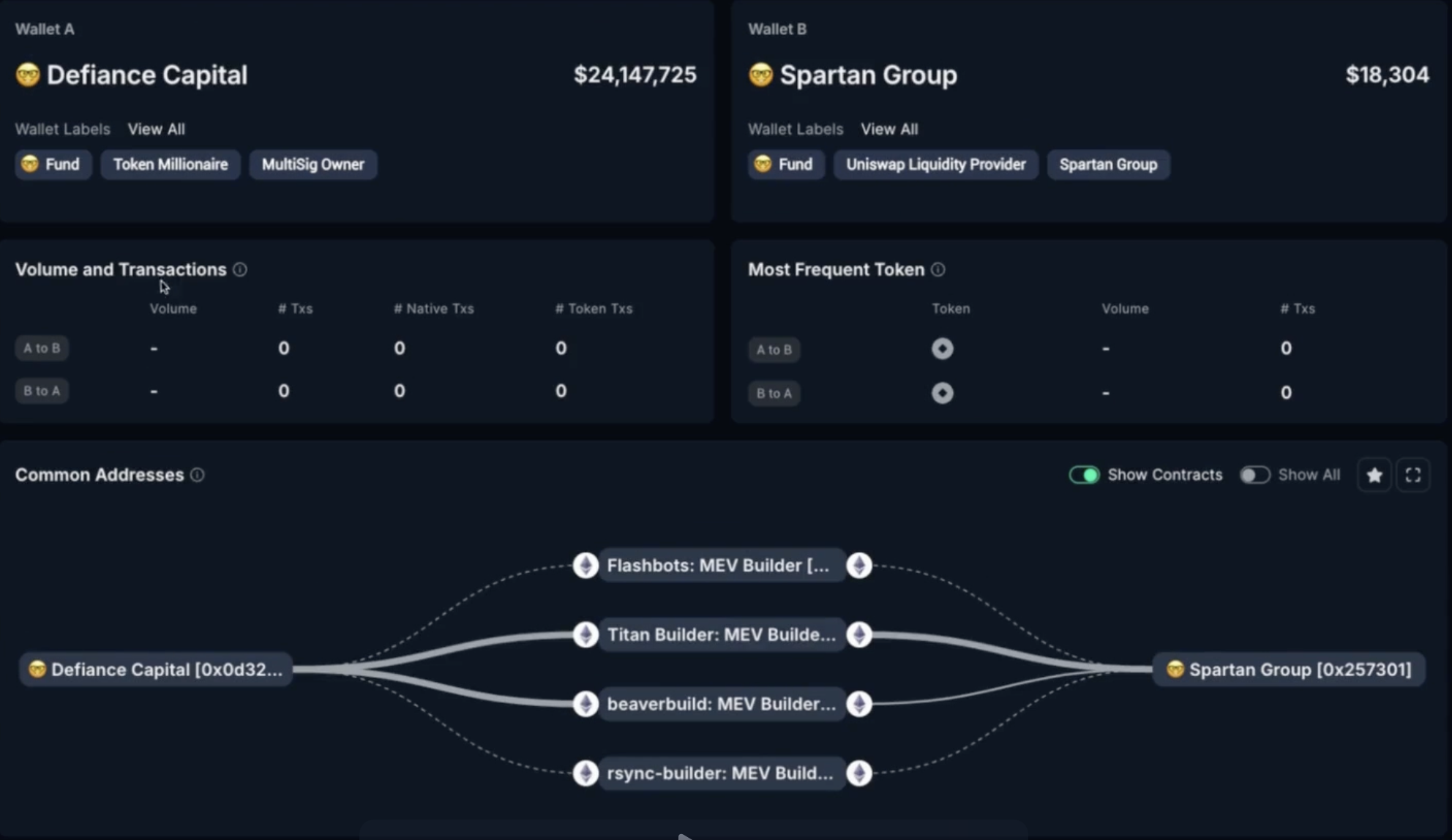Click the Flashbots: MEV Builder node
This screenshot has height=840, width=1452.
click(722, 565)
